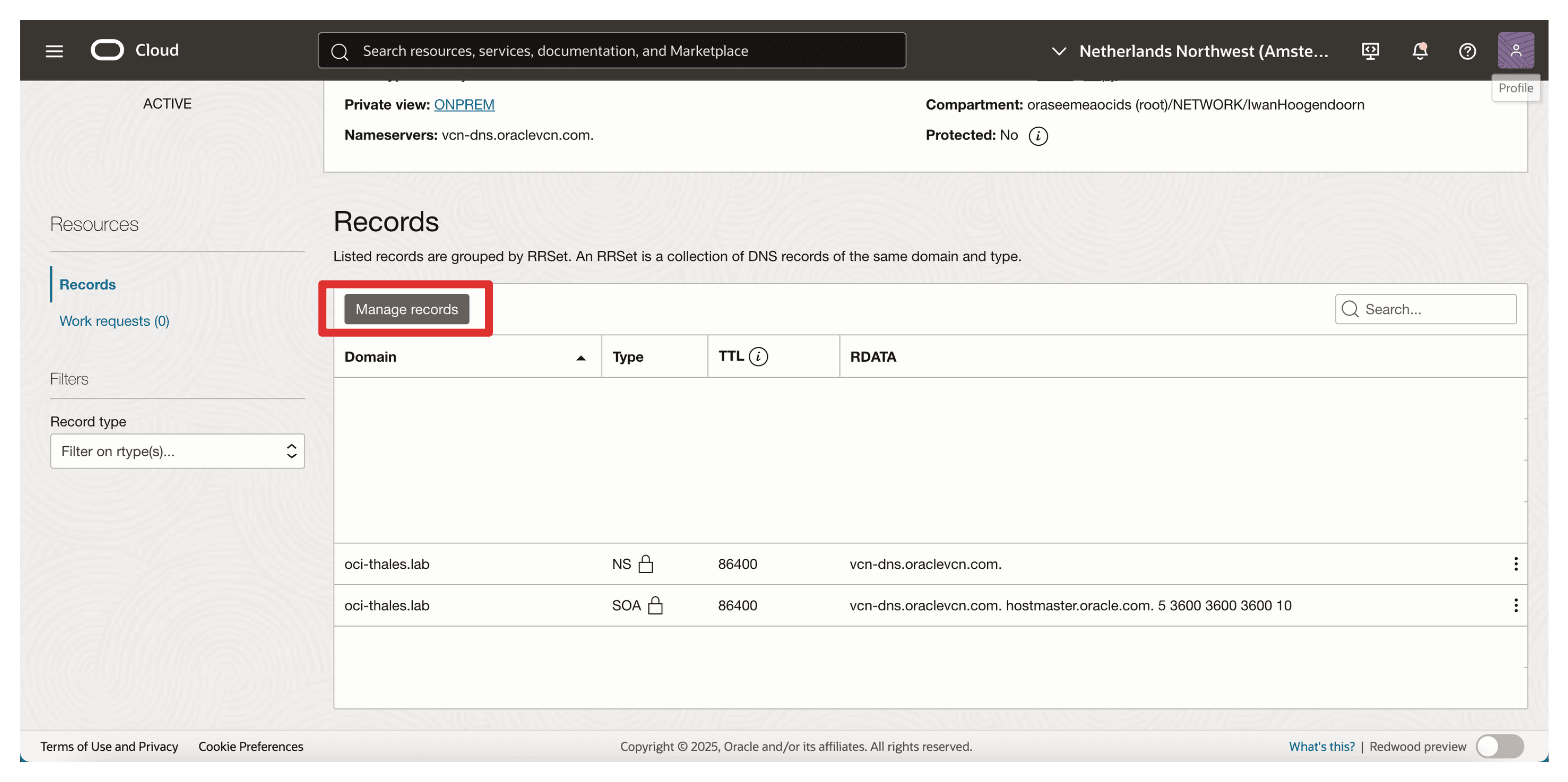Open the help question mark icon

tap(1467, 51)
